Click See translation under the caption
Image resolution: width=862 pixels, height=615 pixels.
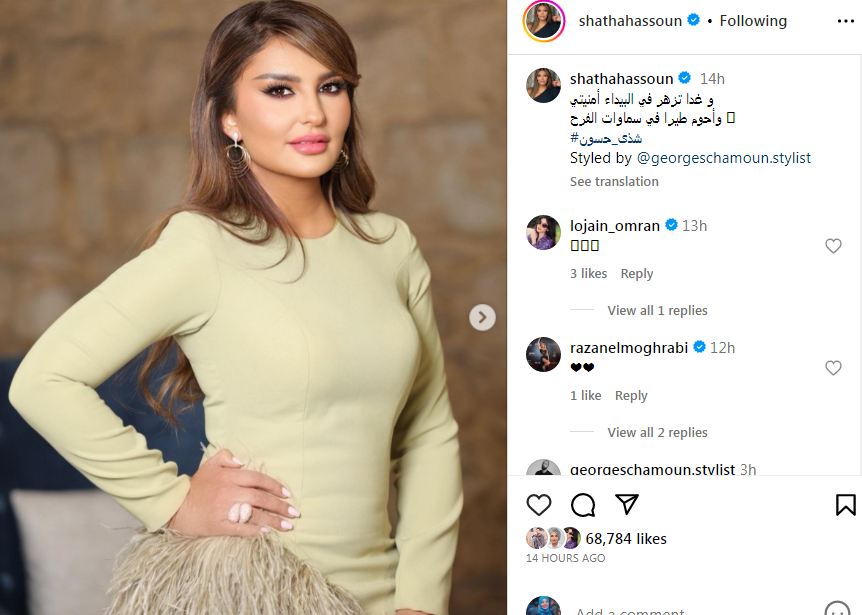click(614, 181)
